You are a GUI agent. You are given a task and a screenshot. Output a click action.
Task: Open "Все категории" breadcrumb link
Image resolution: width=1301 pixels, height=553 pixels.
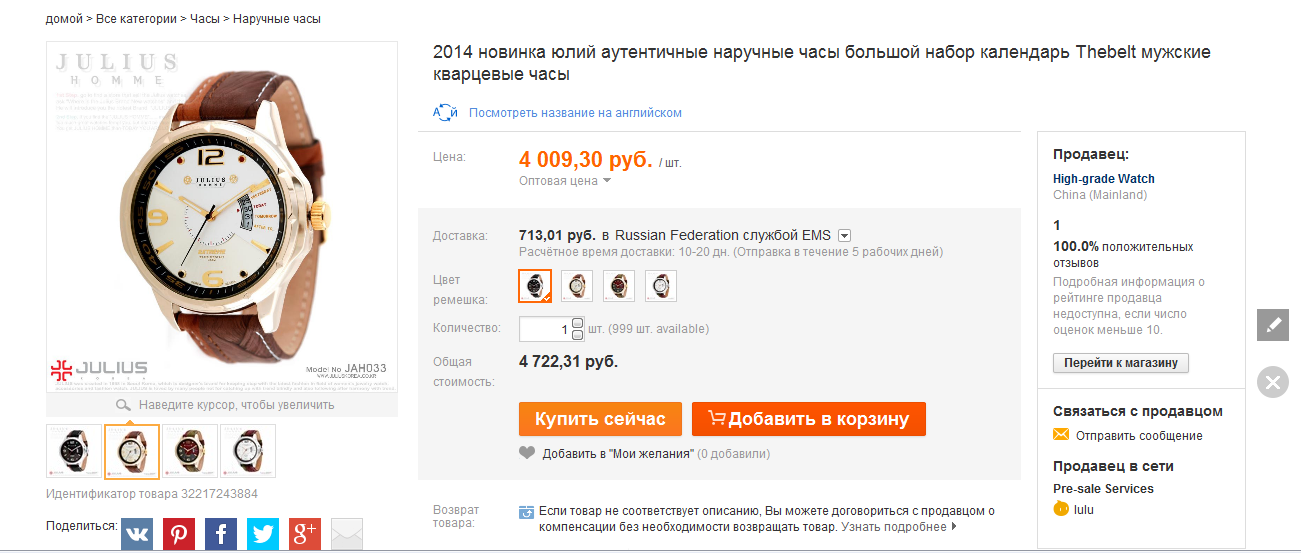[136, 19]
